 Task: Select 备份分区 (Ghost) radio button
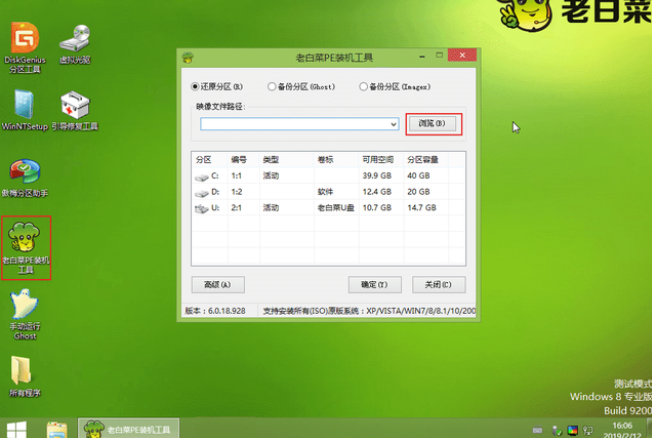[301, 87]
